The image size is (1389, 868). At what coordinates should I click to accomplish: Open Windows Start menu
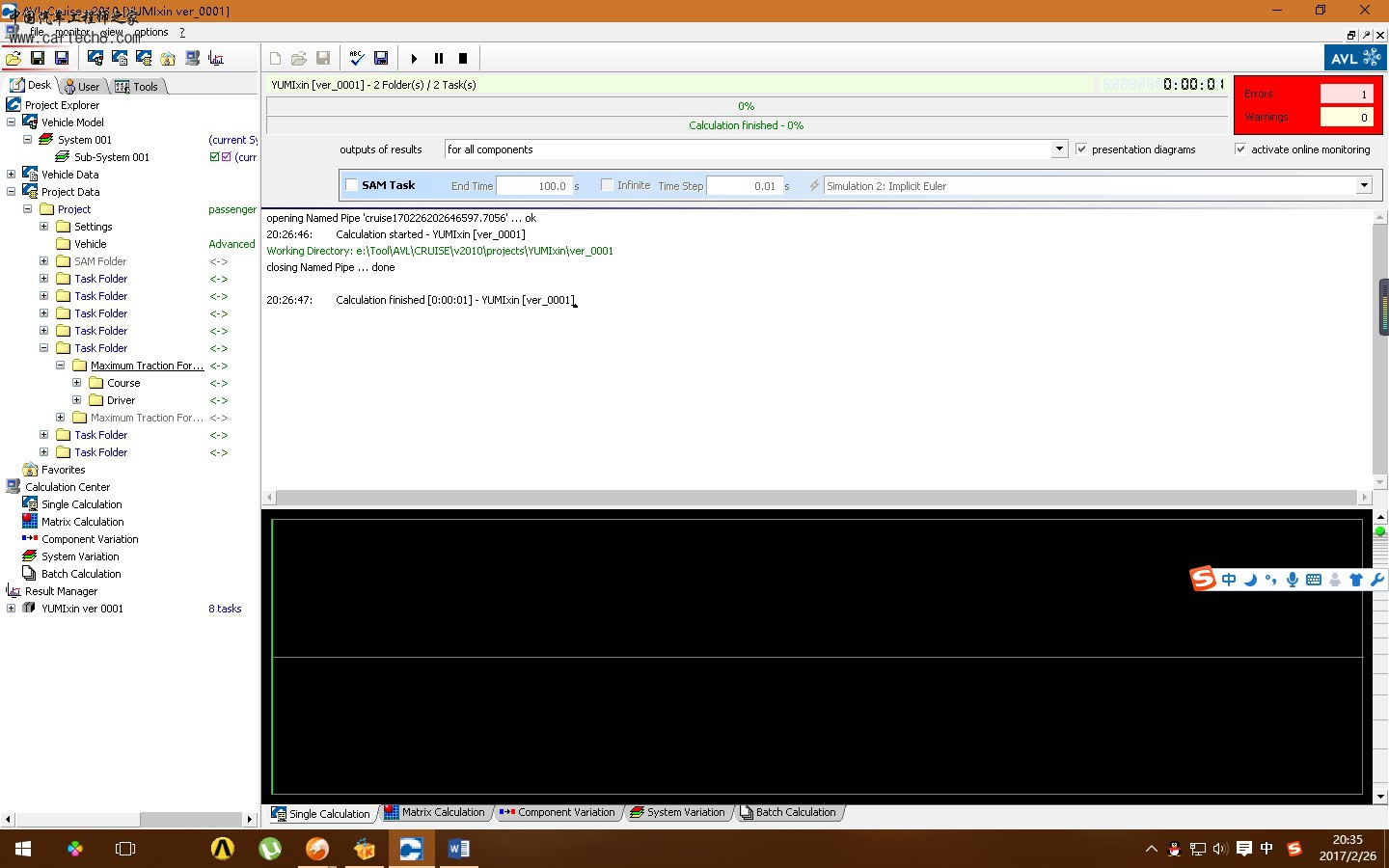click(23, 849)
